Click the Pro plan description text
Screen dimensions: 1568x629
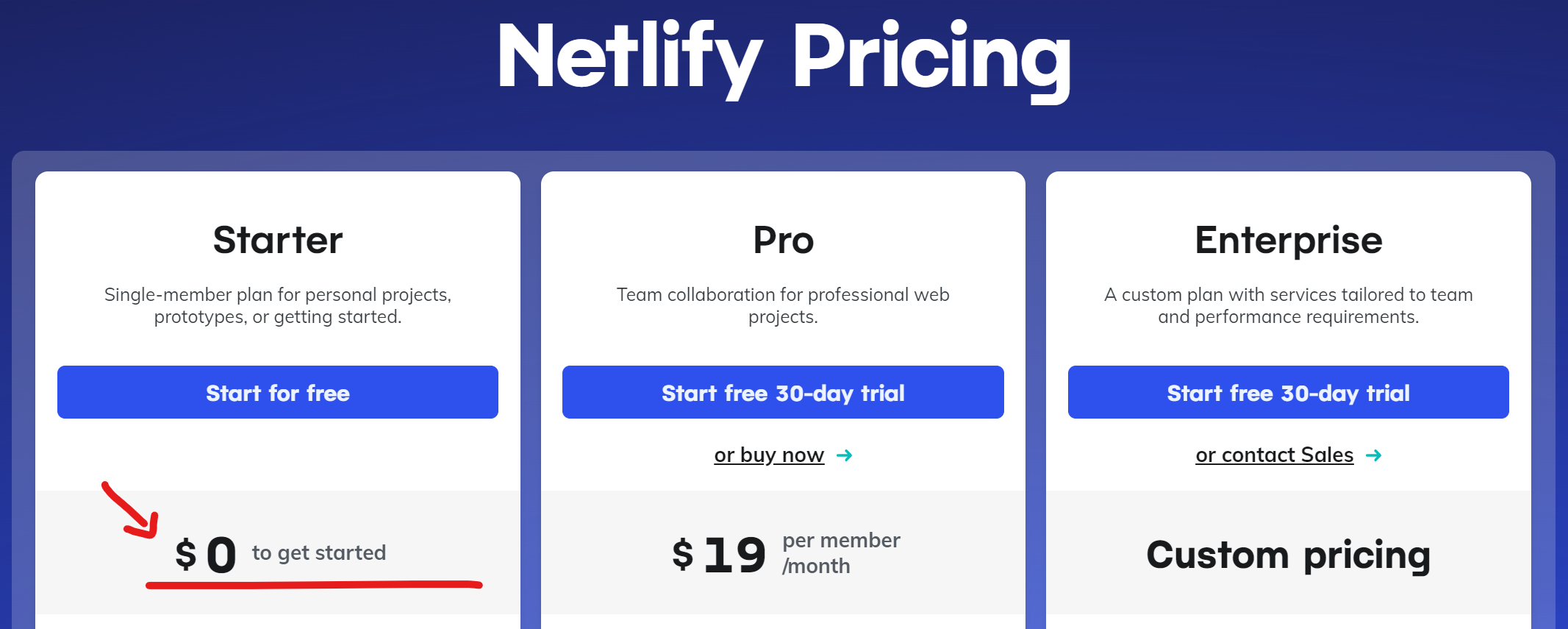coord(782,305)
